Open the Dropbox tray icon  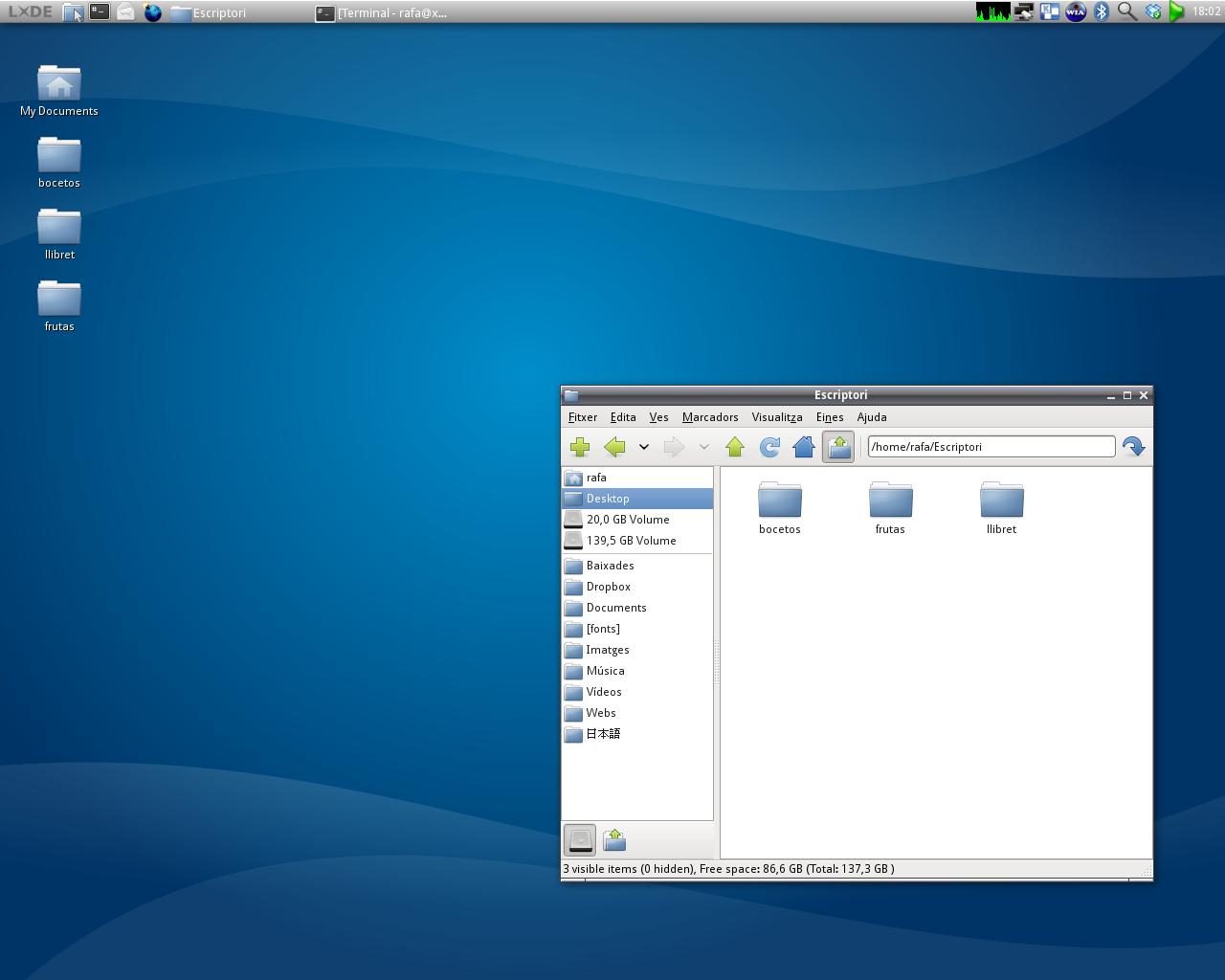pyautogui.click(x=1153, y=12)
